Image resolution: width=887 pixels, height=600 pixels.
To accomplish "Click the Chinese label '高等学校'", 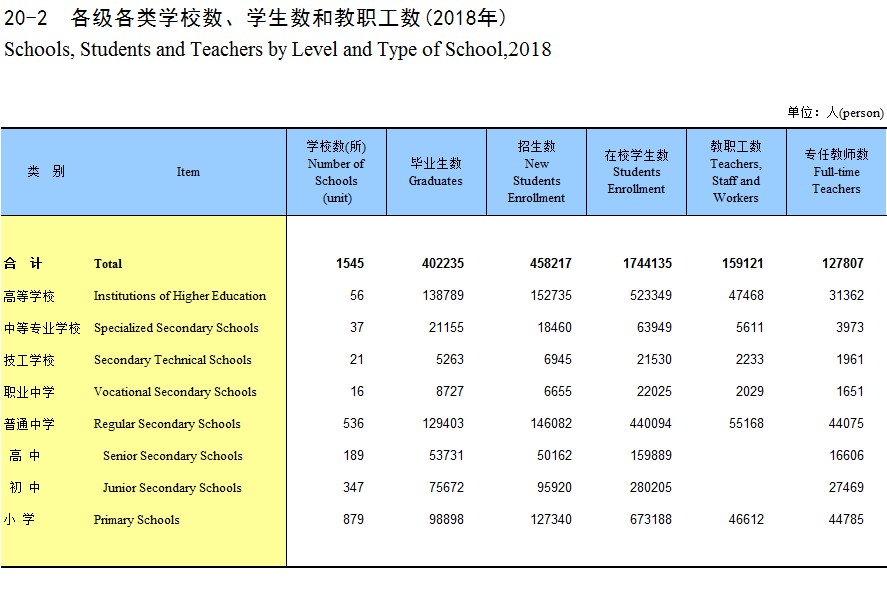I will coord(29,296).
